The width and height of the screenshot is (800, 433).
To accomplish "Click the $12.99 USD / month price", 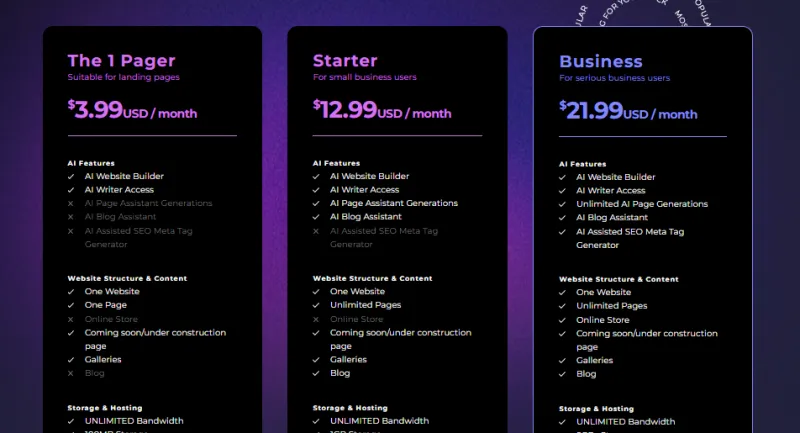I will tap(381, 110).
